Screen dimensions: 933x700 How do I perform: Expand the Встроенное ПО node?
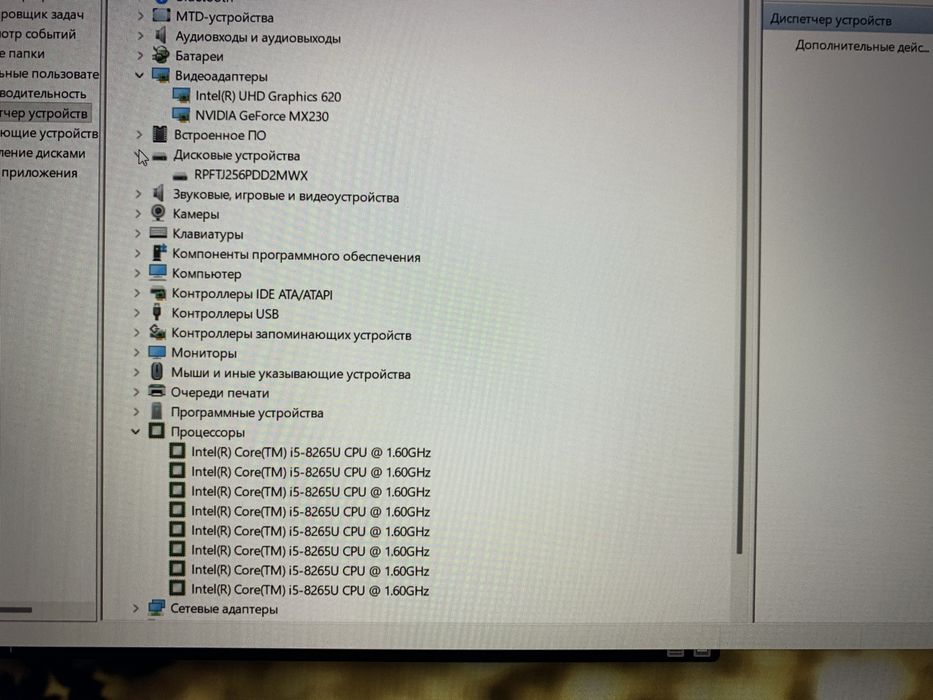coord(139,135)
